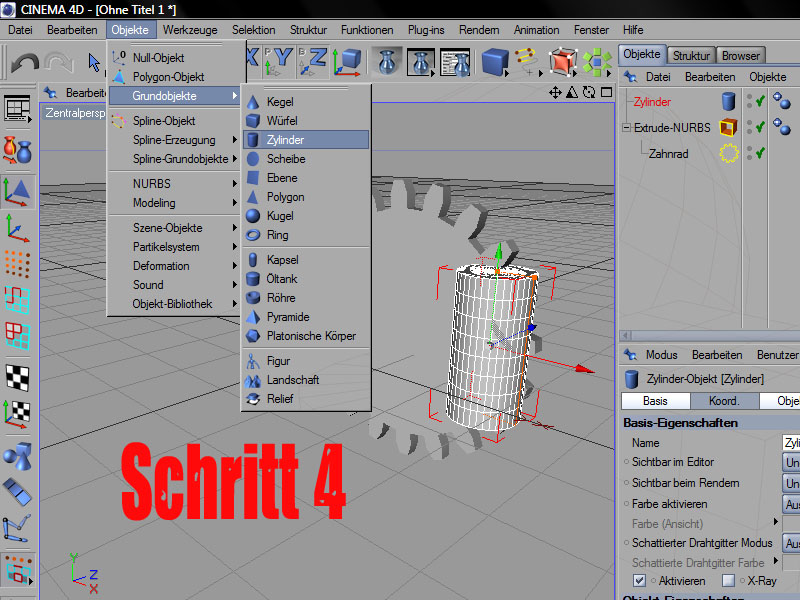The height and width of the screenshot is (600, 800).
Task: Open the Benutzer menu in attributes manager
Action: [778, 355]
